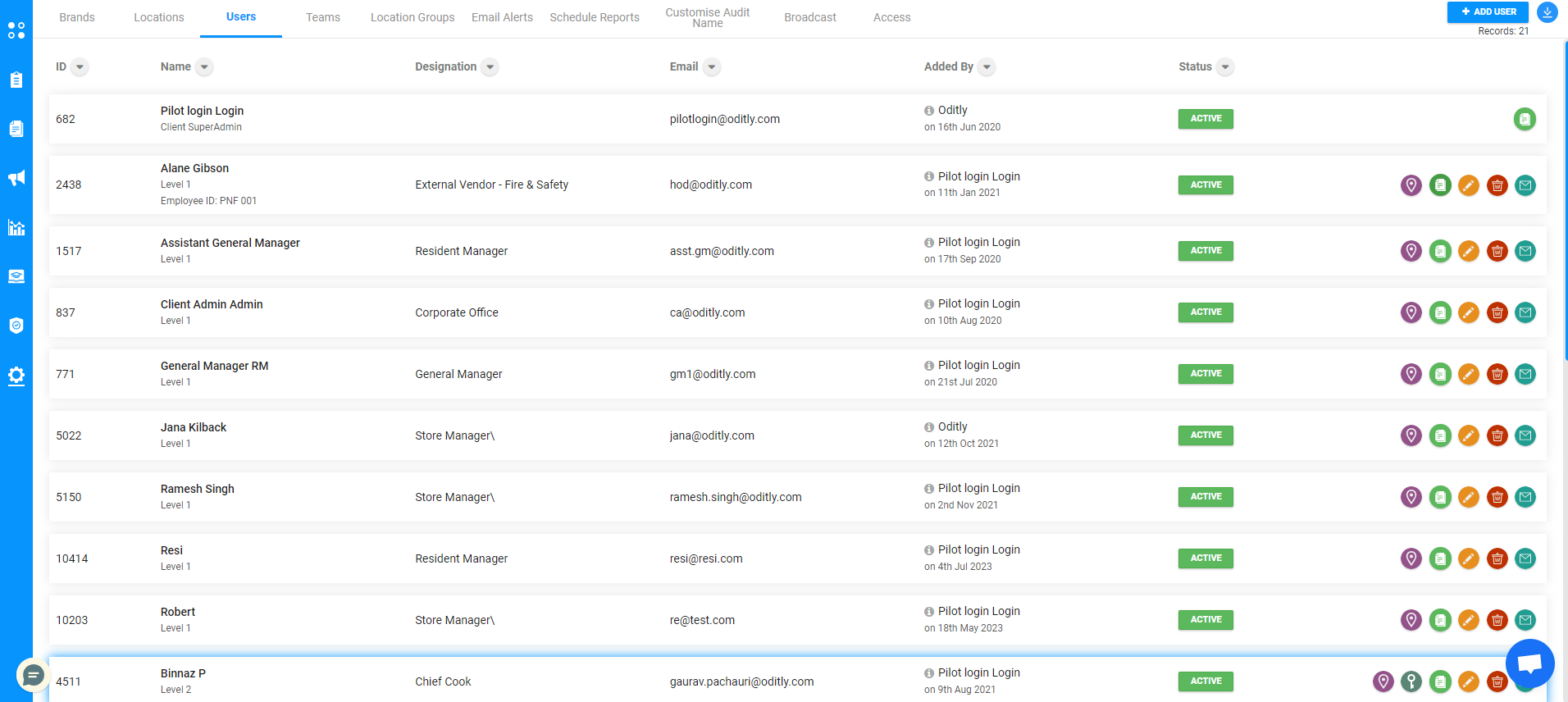Click location pin icon for Robert
The image size is (1568, 702).
(1411, 620)
